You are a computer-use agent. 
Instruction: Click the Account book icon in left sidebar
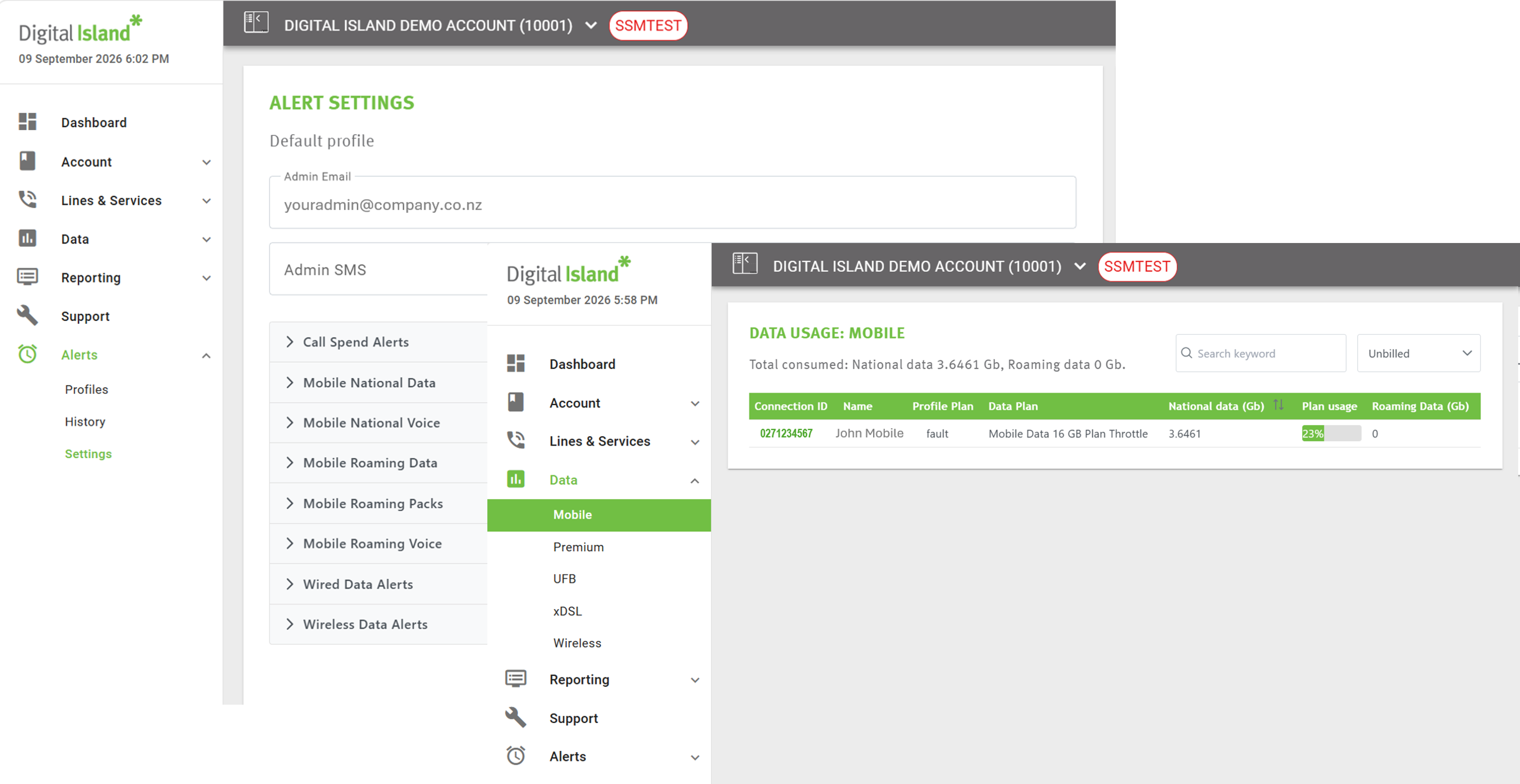click(x=27, y=161)
